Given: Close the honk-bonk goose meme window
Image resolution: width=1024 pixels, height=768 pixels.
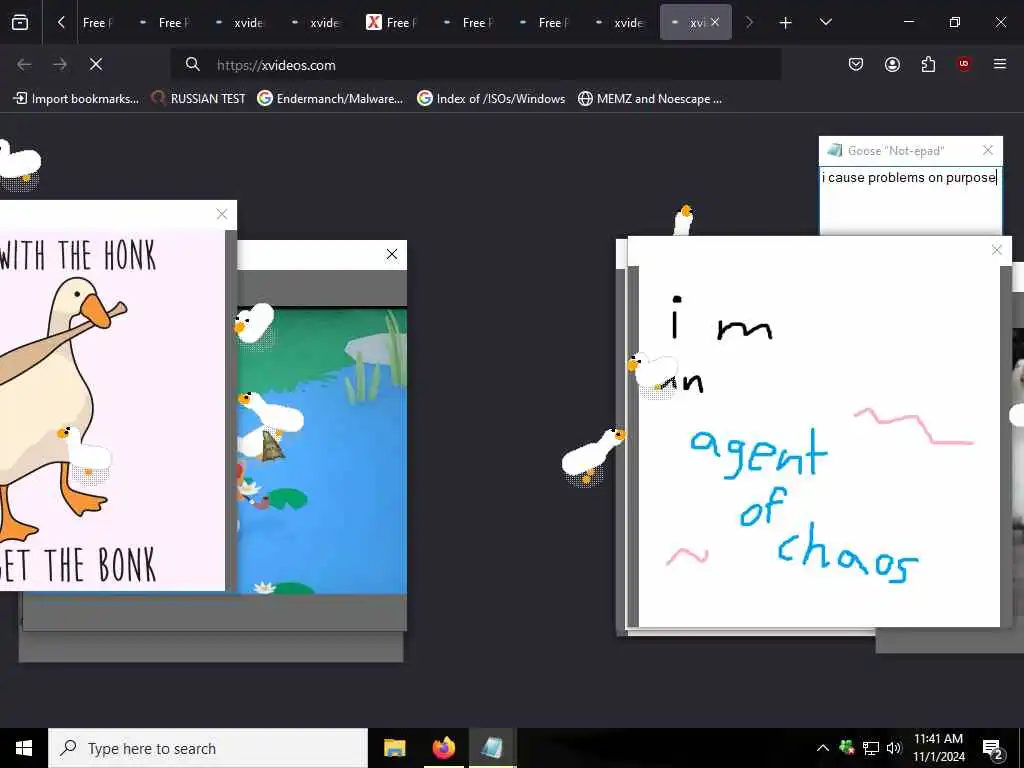Looking at the screenshot, I should click(222, 214).
